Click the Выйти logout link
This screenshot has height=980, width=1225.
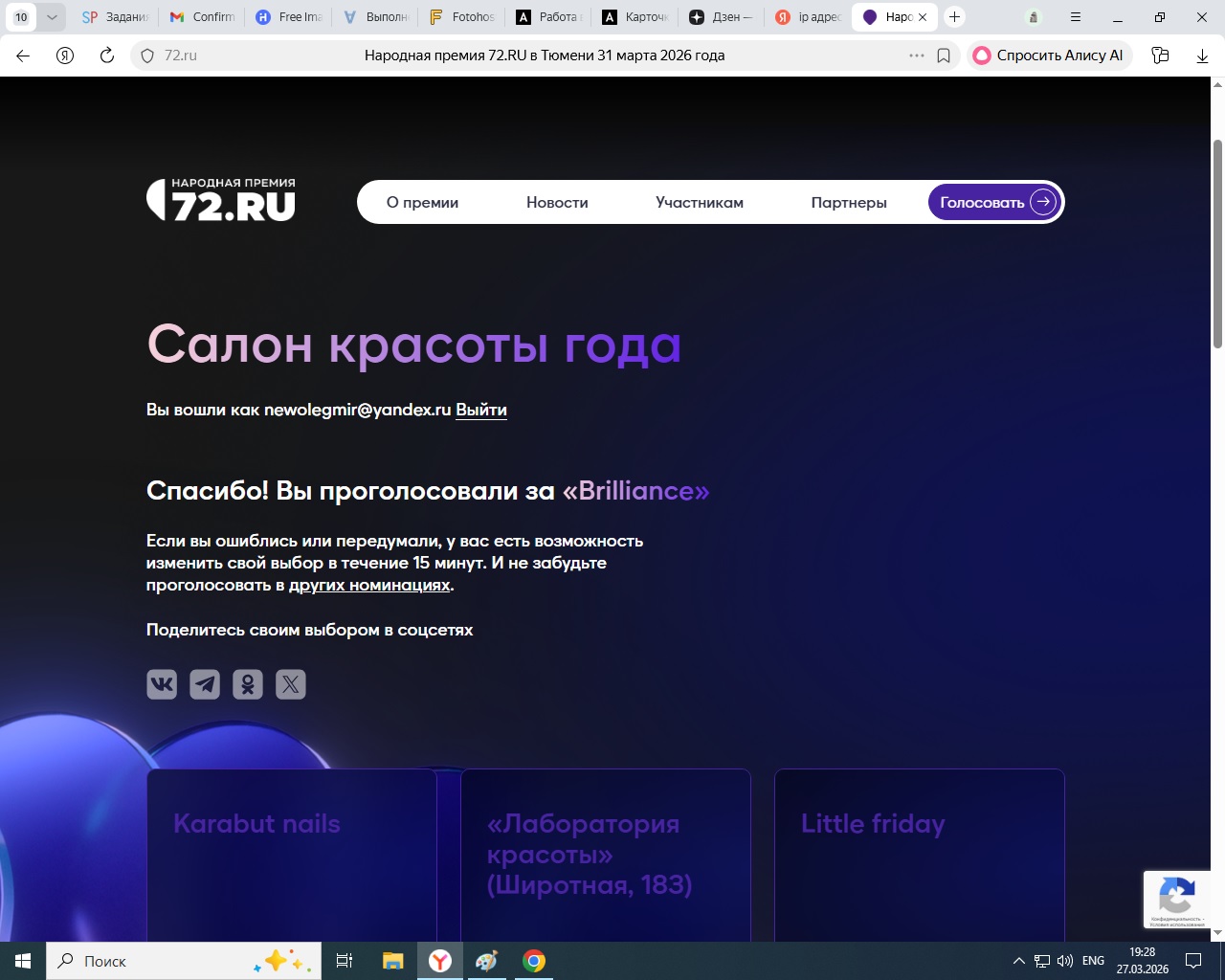[x=481, y=410]
